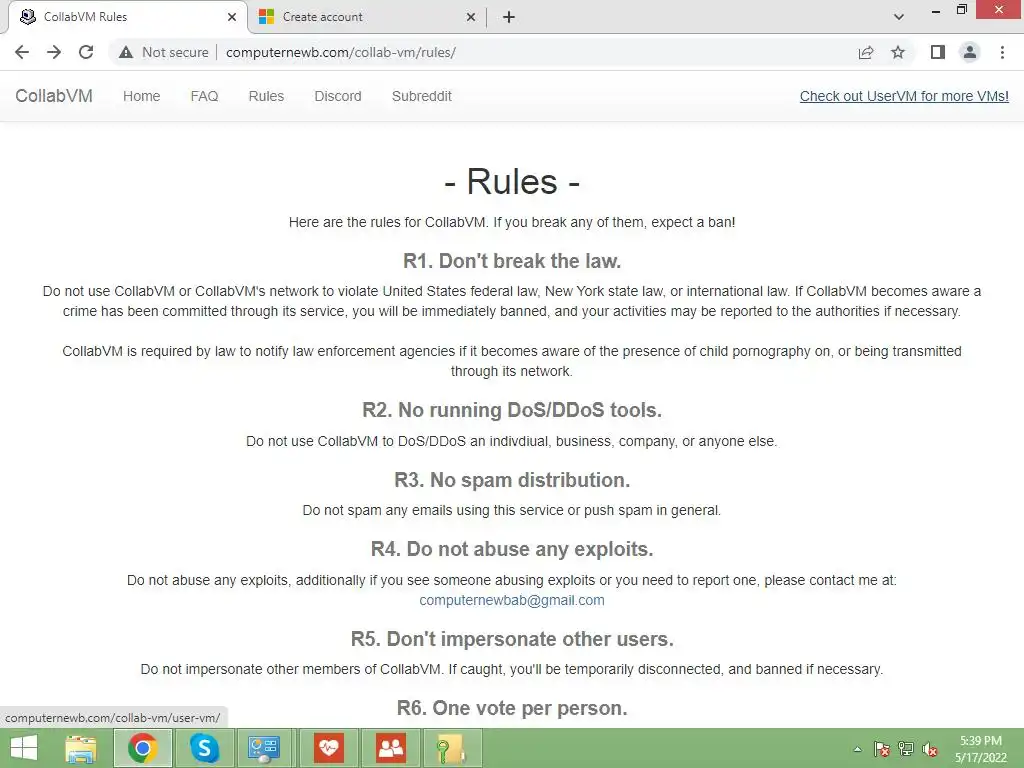Viewport: 1024px width, 768px height.
Task: Follow the Check out UserVM link
Action: coord(904,96)
